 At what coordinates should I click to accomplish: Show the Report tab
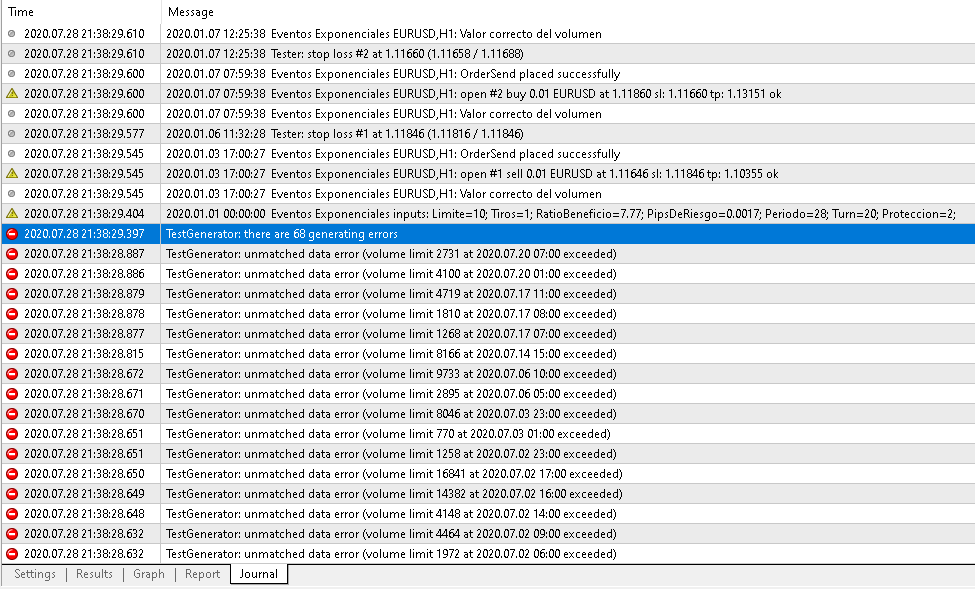pyautogui.click(x=202, y=574)
